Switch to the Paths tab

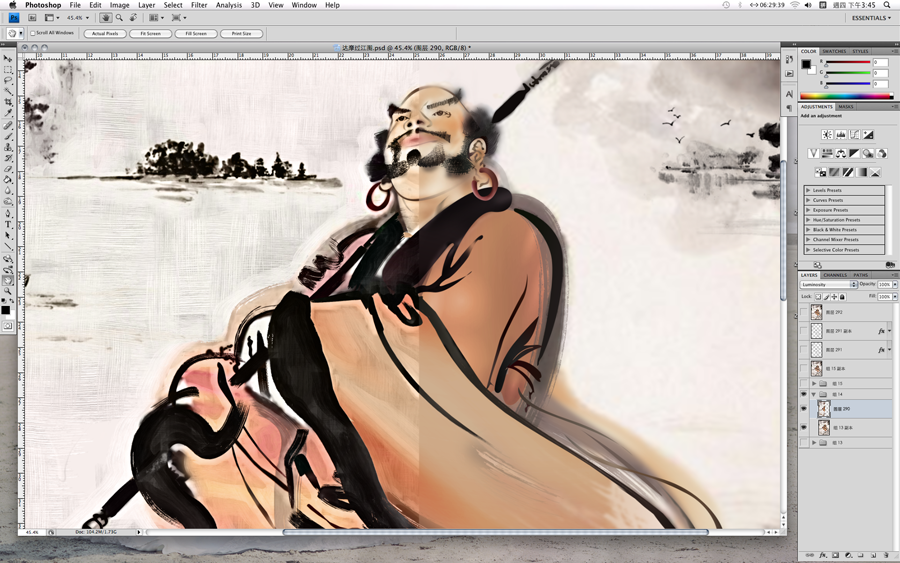(x=860, y=275)
